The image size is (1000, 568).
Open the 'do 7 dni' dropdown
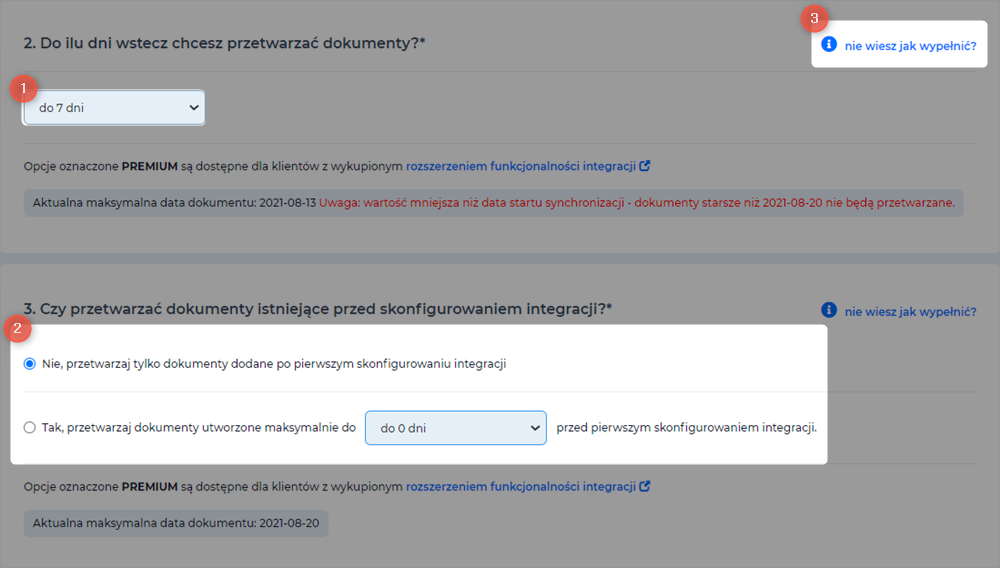coord(114,108)
